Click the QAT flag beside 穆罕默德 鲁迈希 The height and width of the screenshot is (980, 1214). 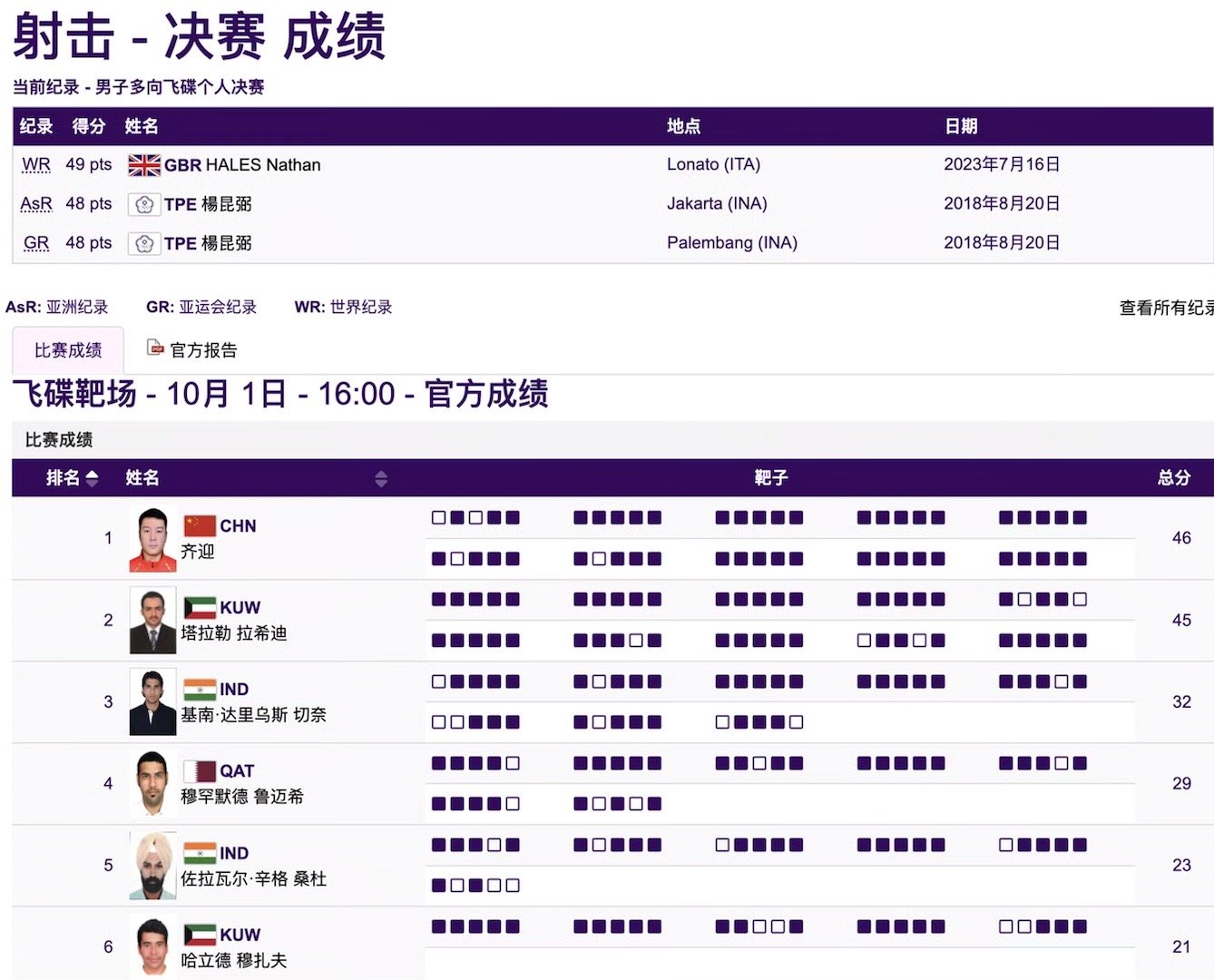pos(201,769)
